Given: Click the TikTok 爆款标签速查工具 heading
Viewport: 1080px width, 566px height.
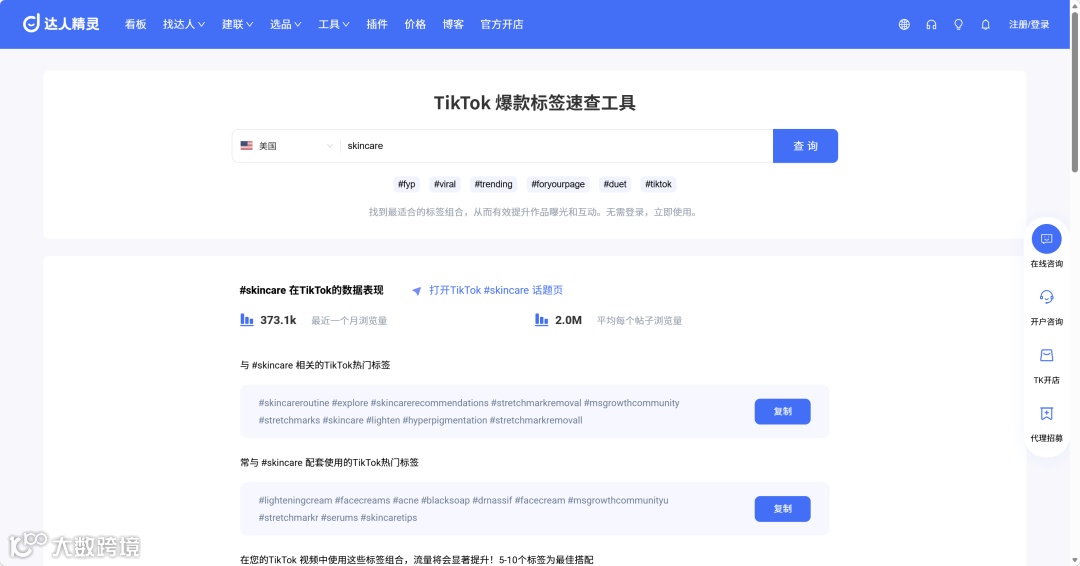Looking at the screenshot, I should pyautogui.click(x=534, y=103).
